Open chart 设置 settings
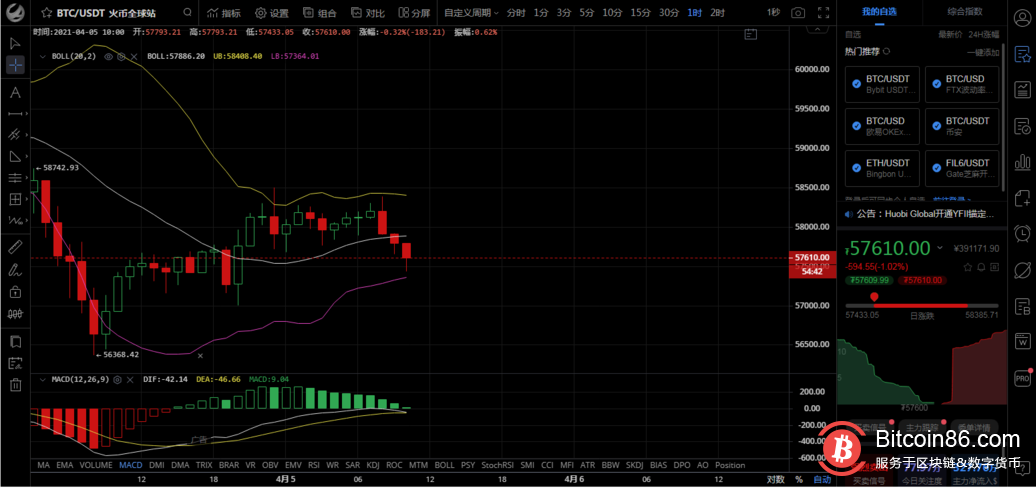1036x488 pixels. click(271, 13)
